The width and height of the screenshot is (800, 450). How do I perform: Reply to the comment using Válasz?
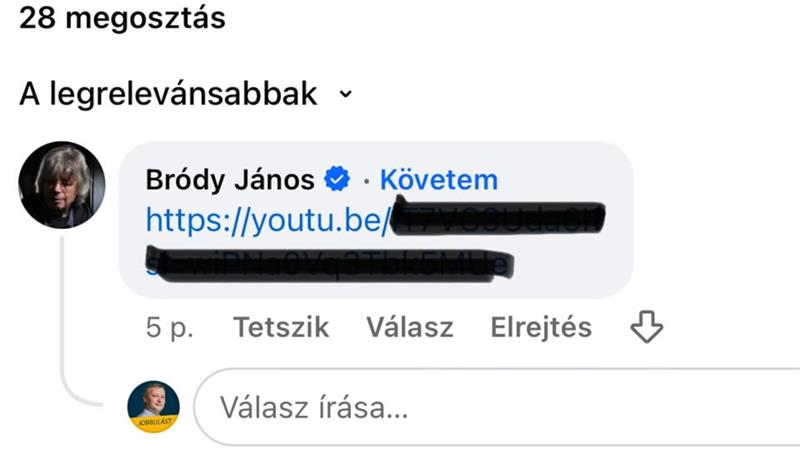(410, 327)
